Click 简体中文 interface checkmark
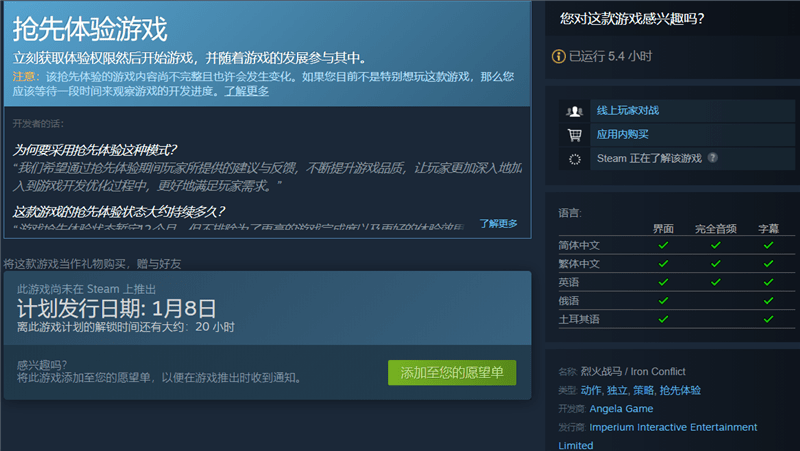Viewport: 800px width, 451px height. (663, 245)
